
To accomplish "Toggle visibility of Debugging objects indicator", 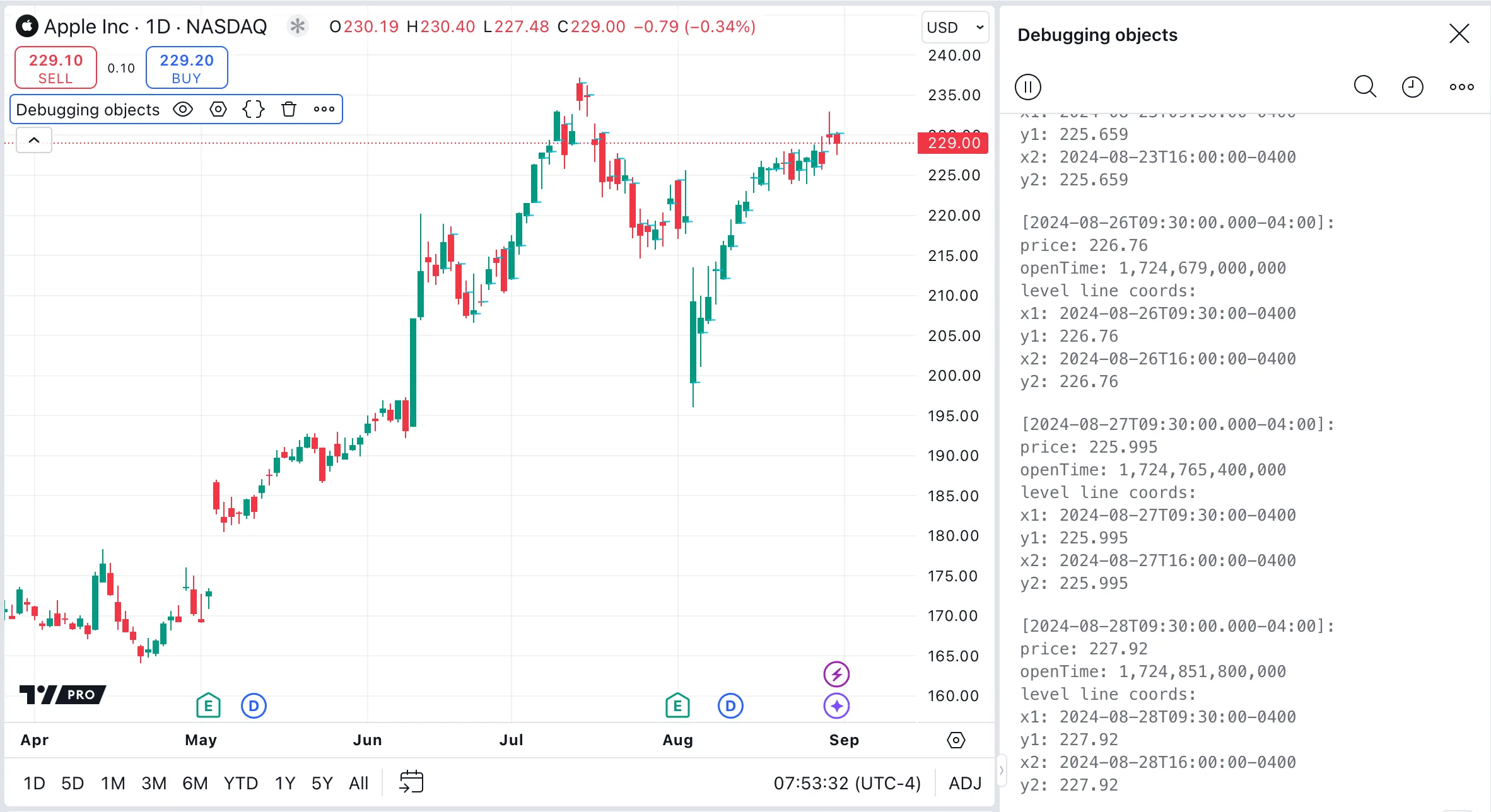I will (183, 110).
